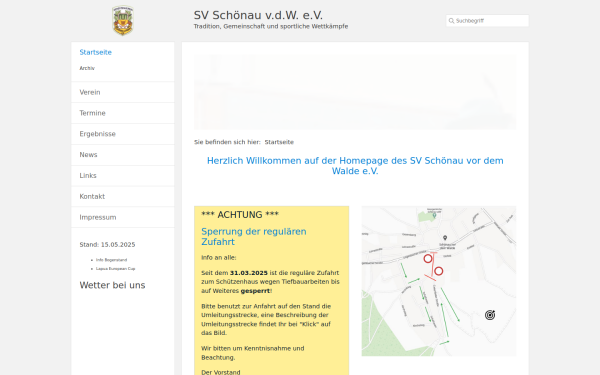The image size is (600, 375).
Task: Click the club crest logo
Action: pyautogui.click(x=122, y=21)
